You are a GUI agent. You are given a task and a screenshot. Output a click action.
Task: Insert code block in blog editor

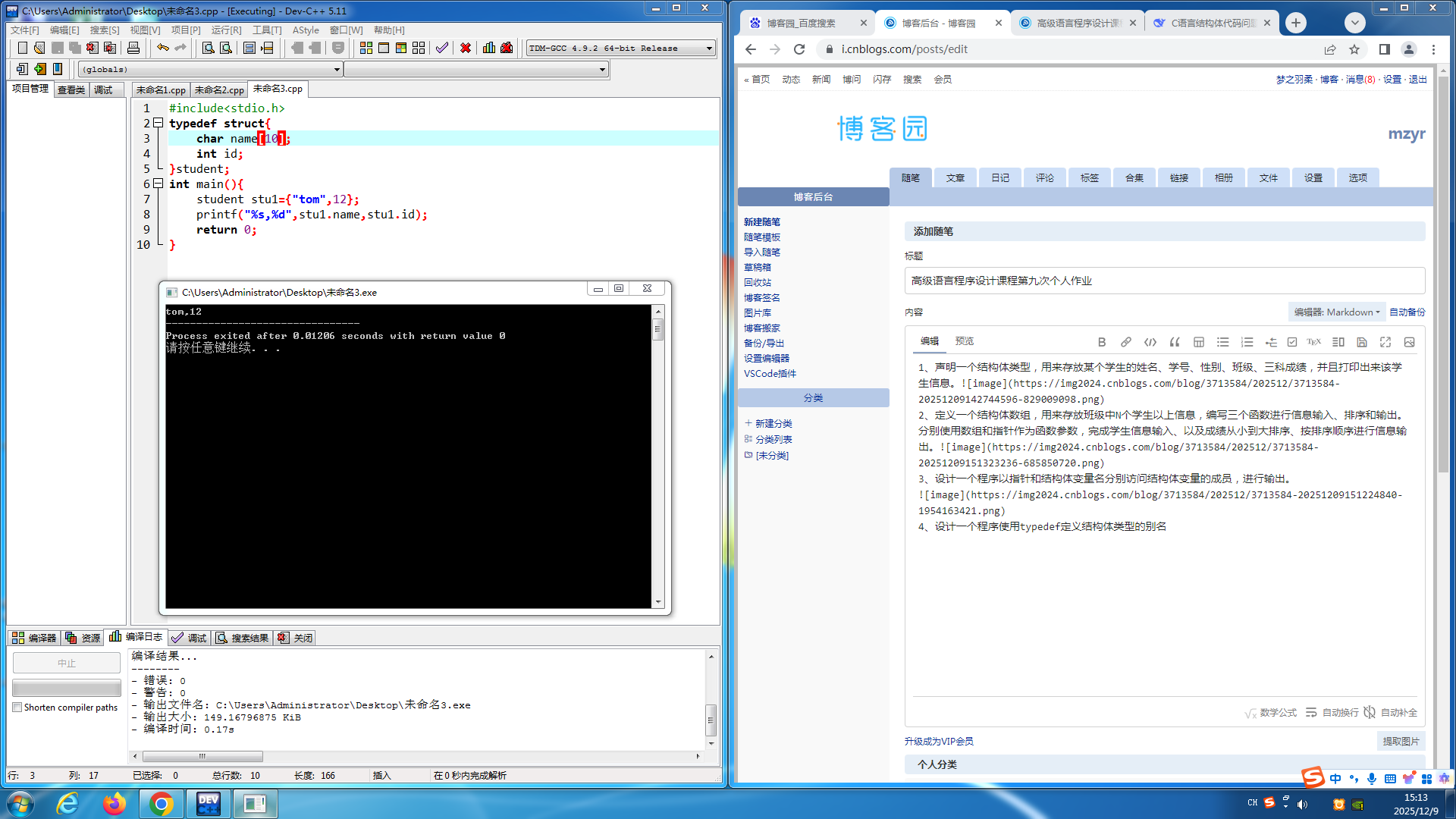[x=1150, y=342]
